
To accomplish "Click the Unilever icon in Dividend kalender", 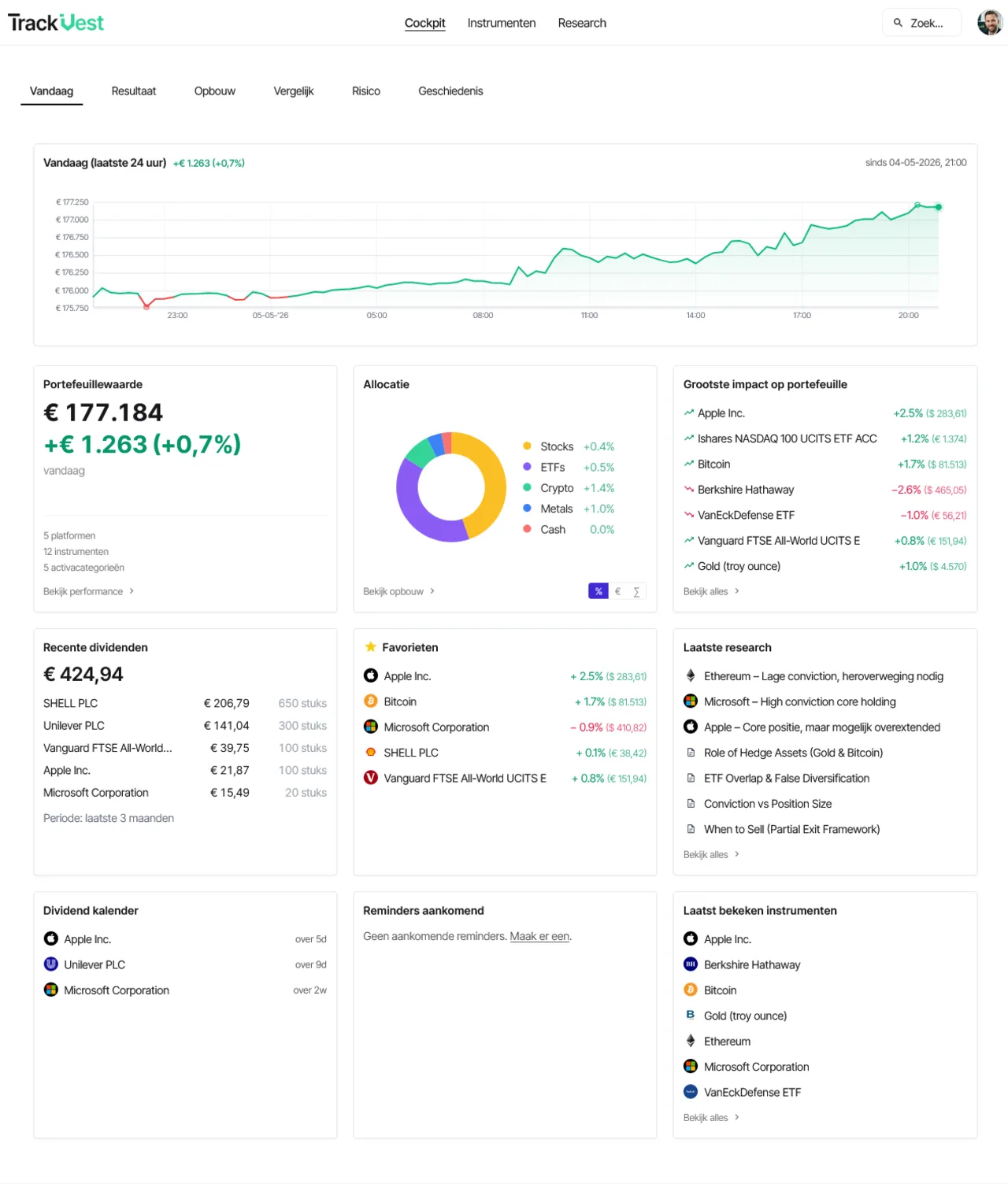I will coord(51,964).
